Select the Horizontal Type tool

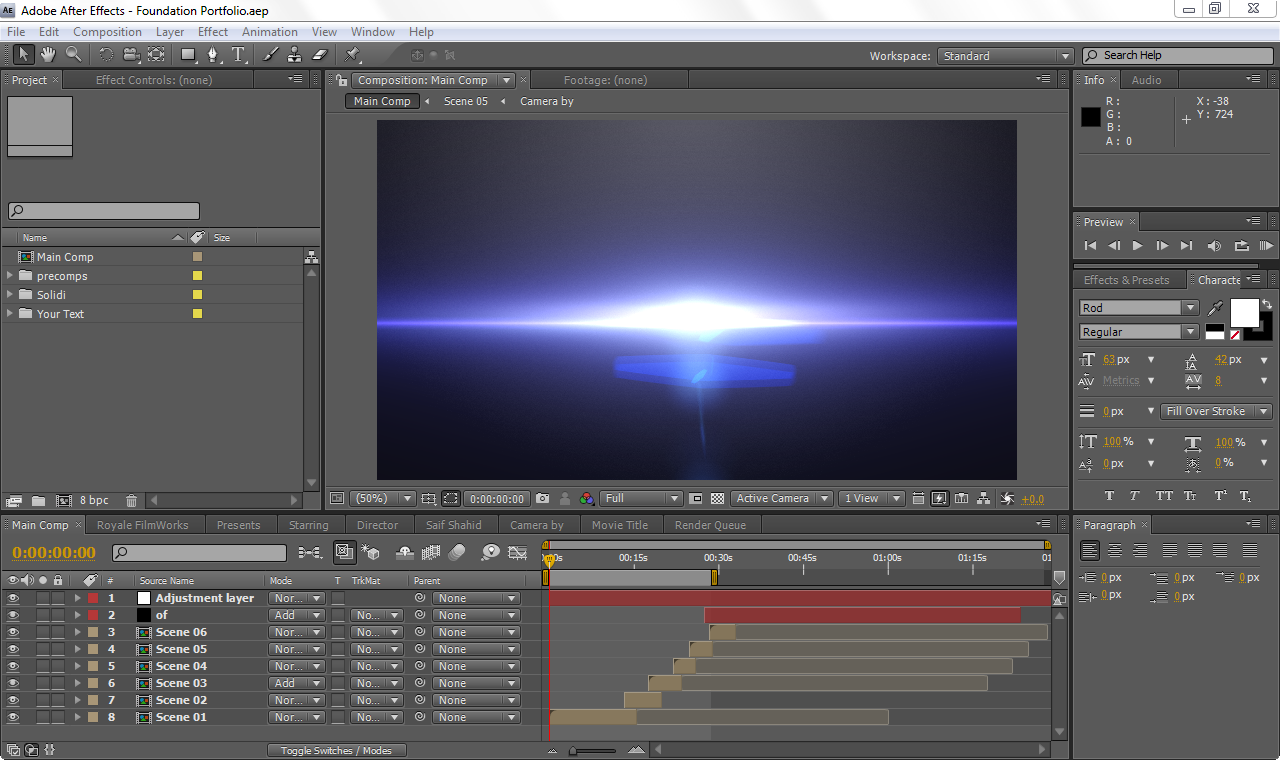click(238, 55)
